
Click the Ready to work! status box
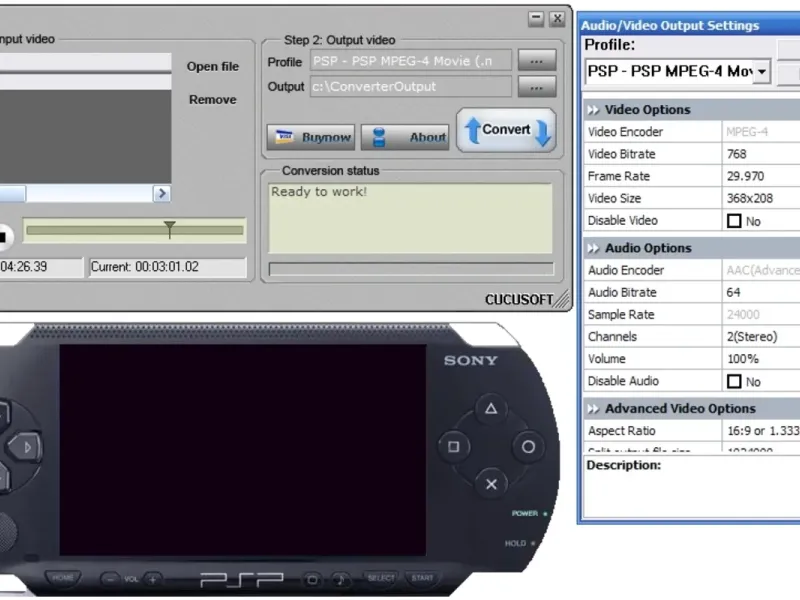(x=410, y=218)
